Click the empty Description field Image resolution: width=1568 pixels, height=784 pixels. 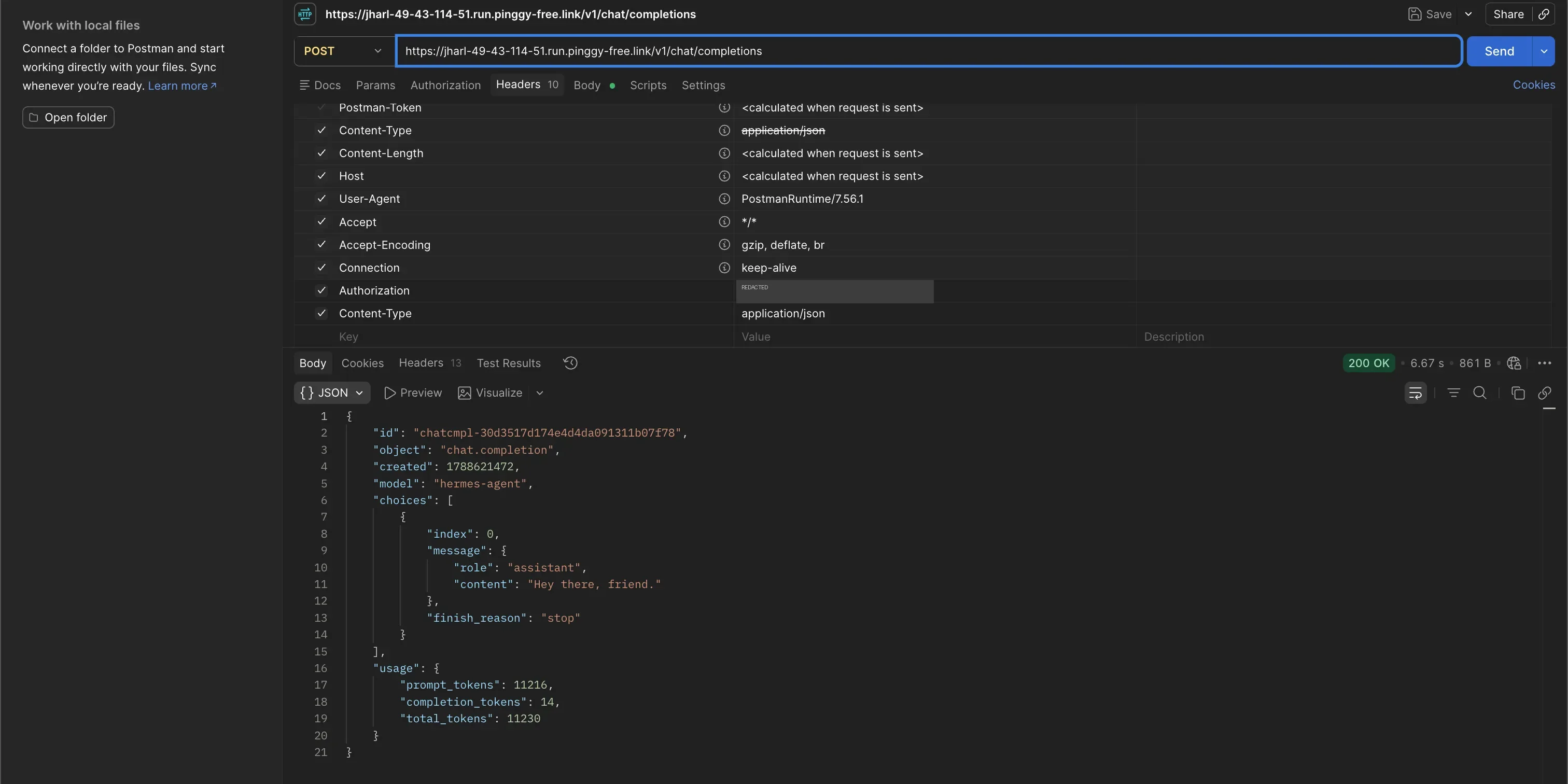pyautogui.click(x=1343, y=337)
